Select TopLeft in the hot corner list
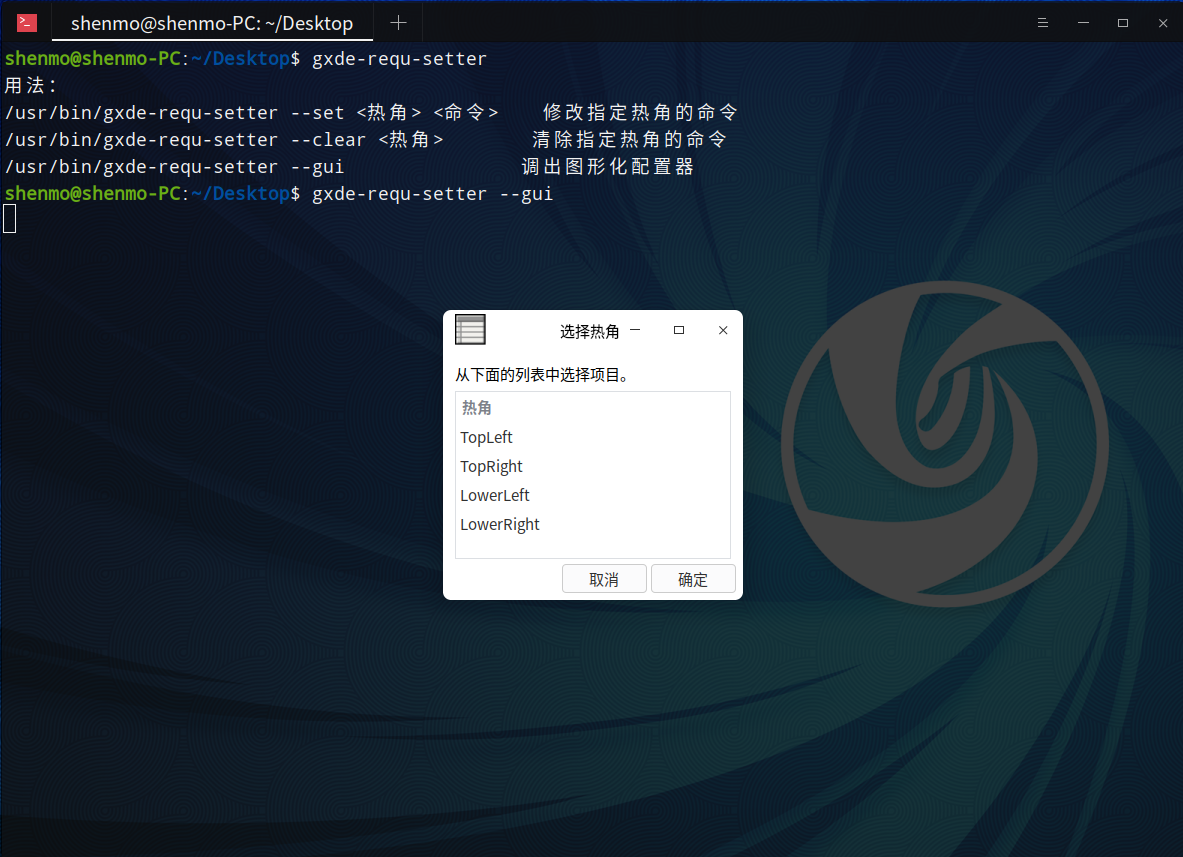This screenshot has height=857, width=1183. point(593,438)
